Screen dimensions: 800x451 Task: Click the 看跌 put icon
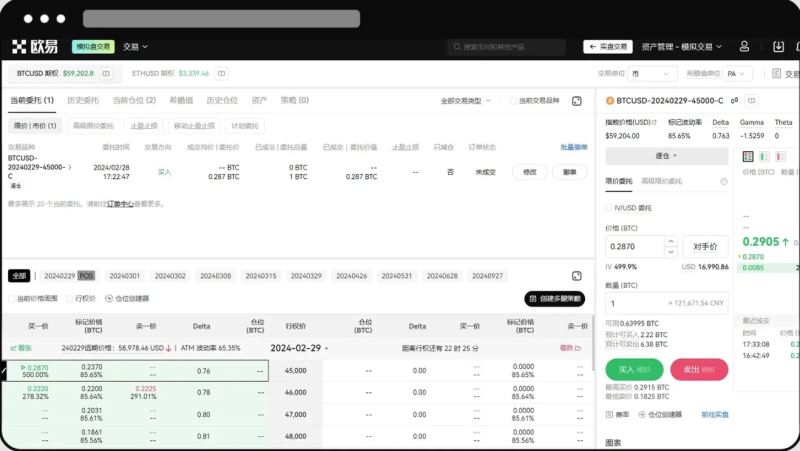[578, 348]
